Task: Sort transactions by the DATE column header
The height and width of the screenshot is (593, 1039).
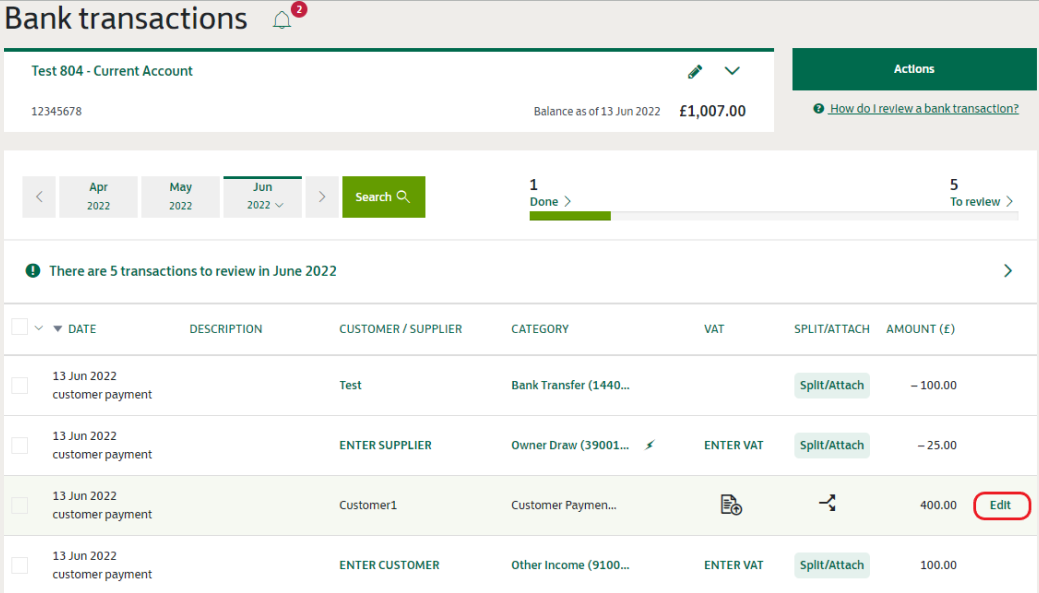Action: point(81,329)
